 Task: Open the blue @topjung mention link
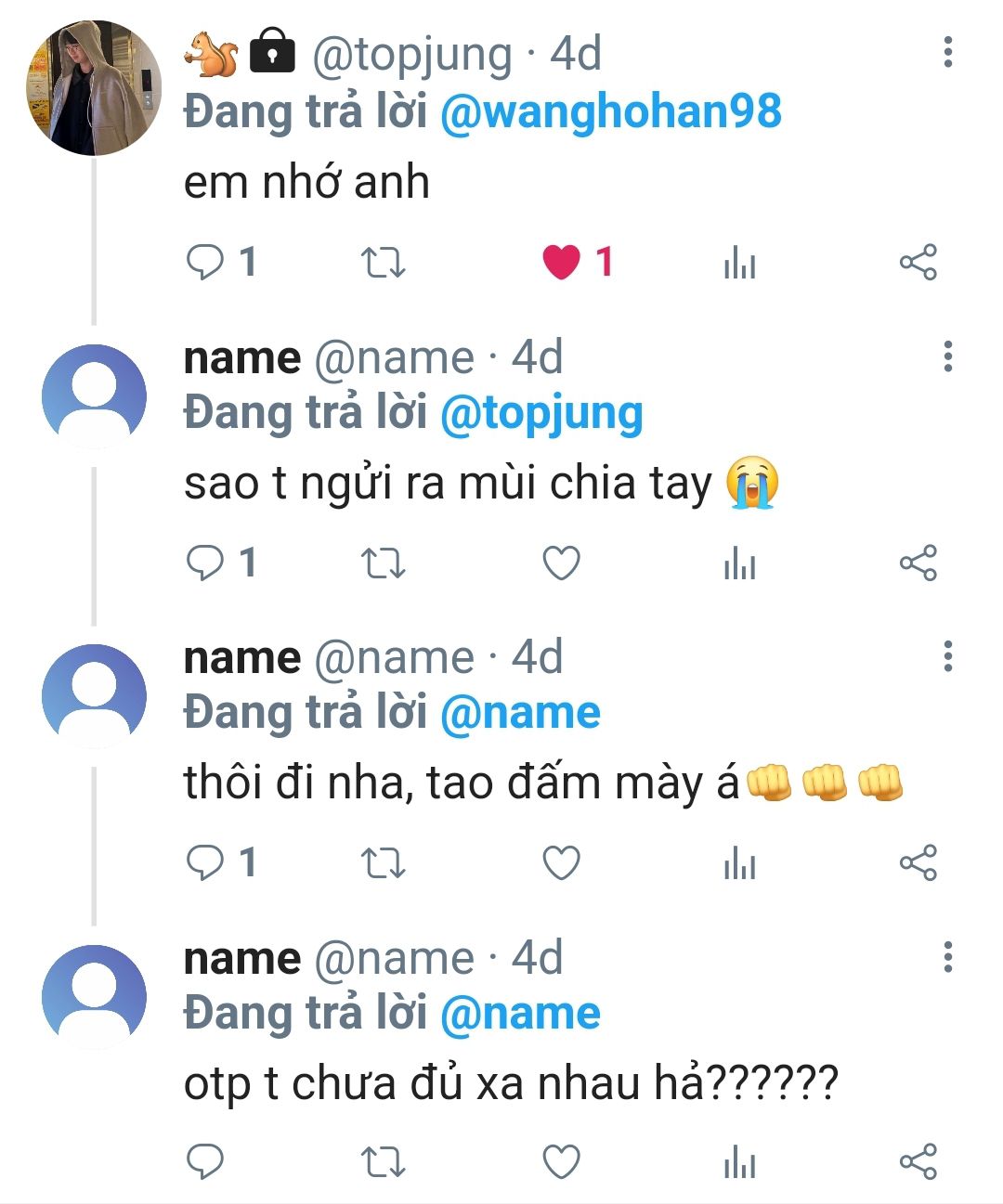pyautogui.click(x=541, y=414)
